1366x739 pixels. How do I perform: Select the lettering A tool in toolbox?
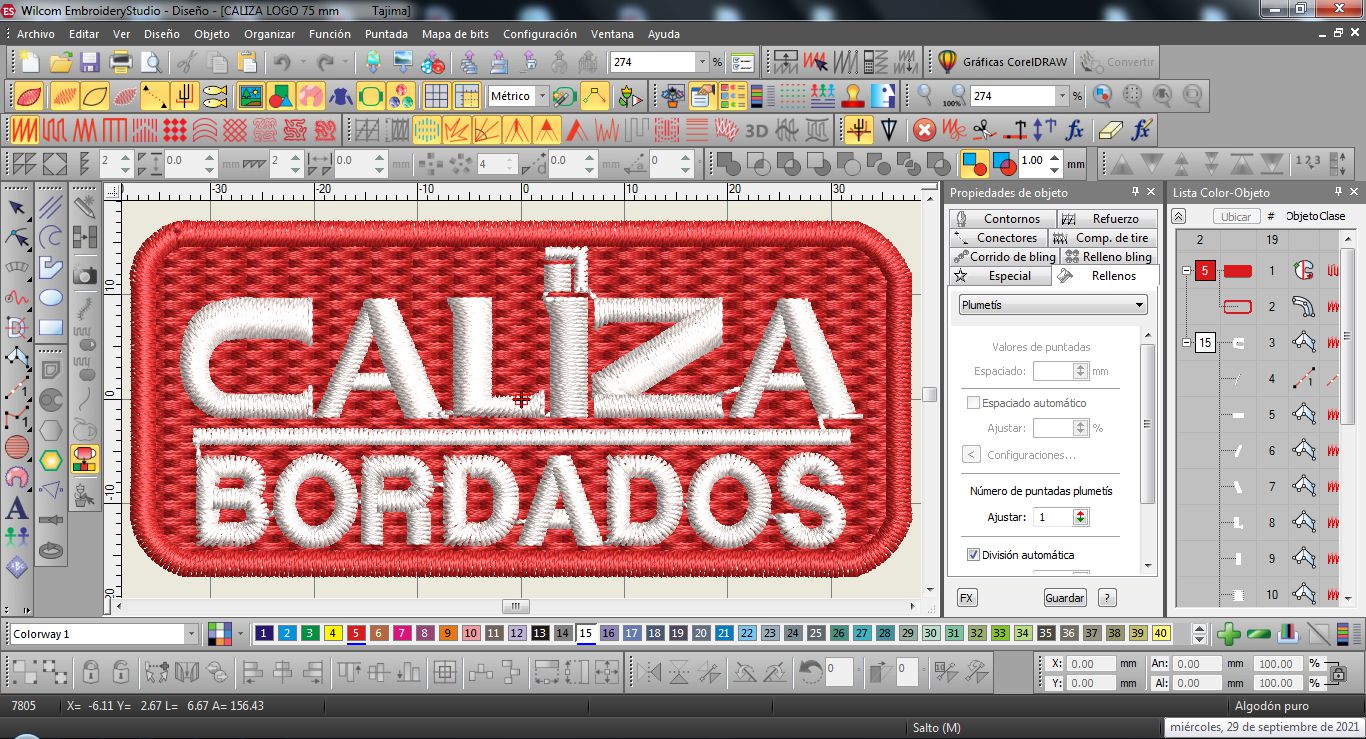tap(17, 508)
